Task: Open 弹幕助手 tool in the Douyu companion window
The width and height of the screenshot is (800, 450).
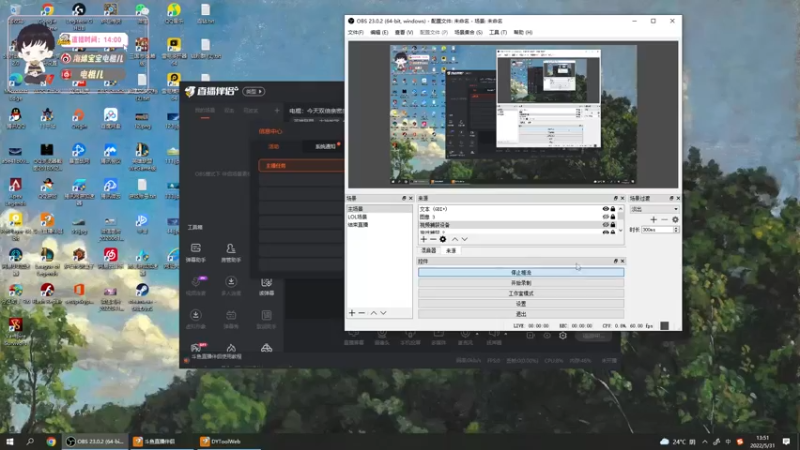Action: [196, 253]
